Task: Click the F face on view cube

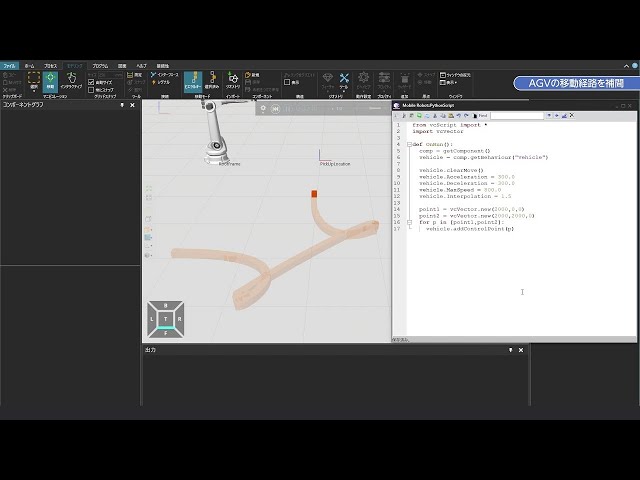Action: click(165, 333)
